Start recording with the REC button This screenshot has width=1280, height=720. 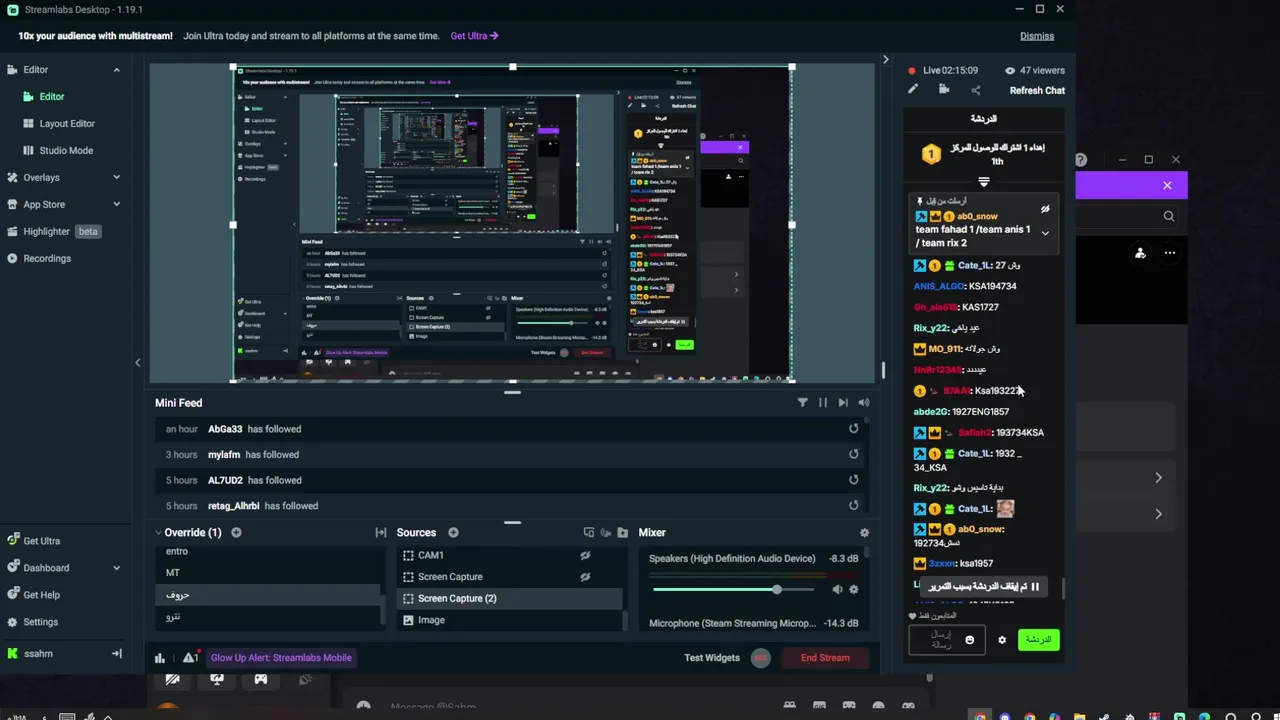(760, 658)
